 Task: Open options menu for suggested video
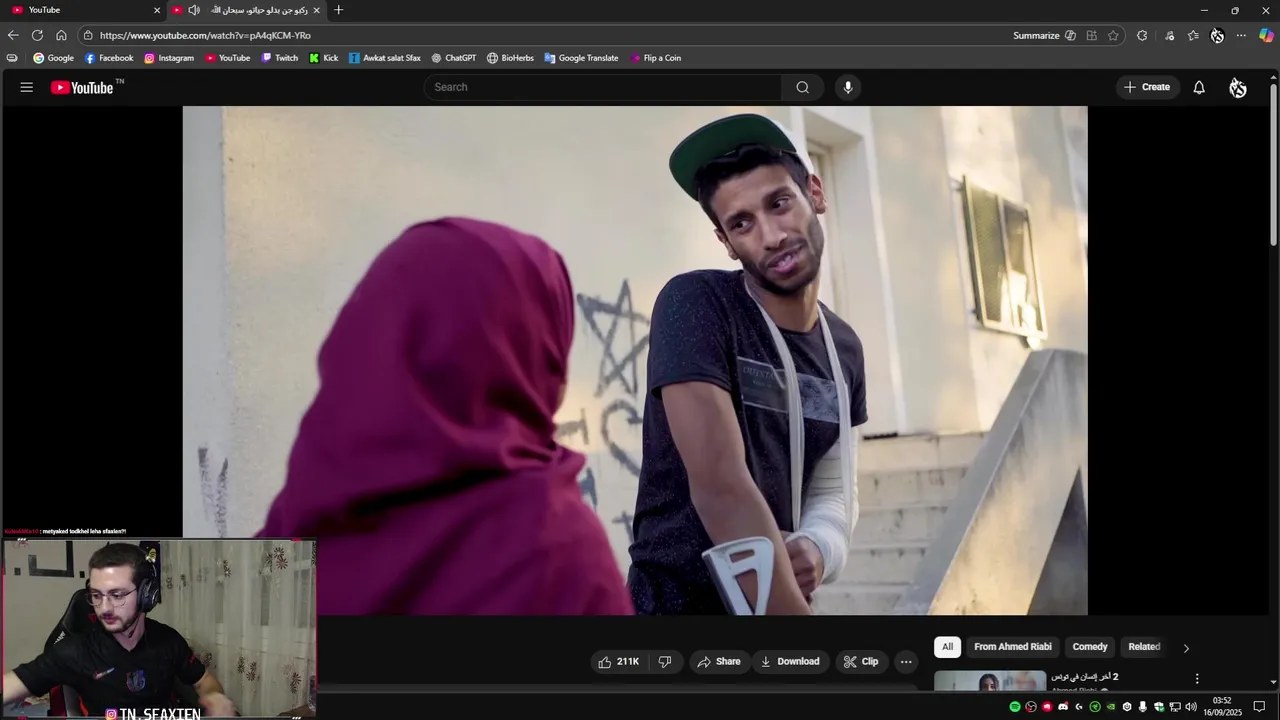tap(1197, 679)
